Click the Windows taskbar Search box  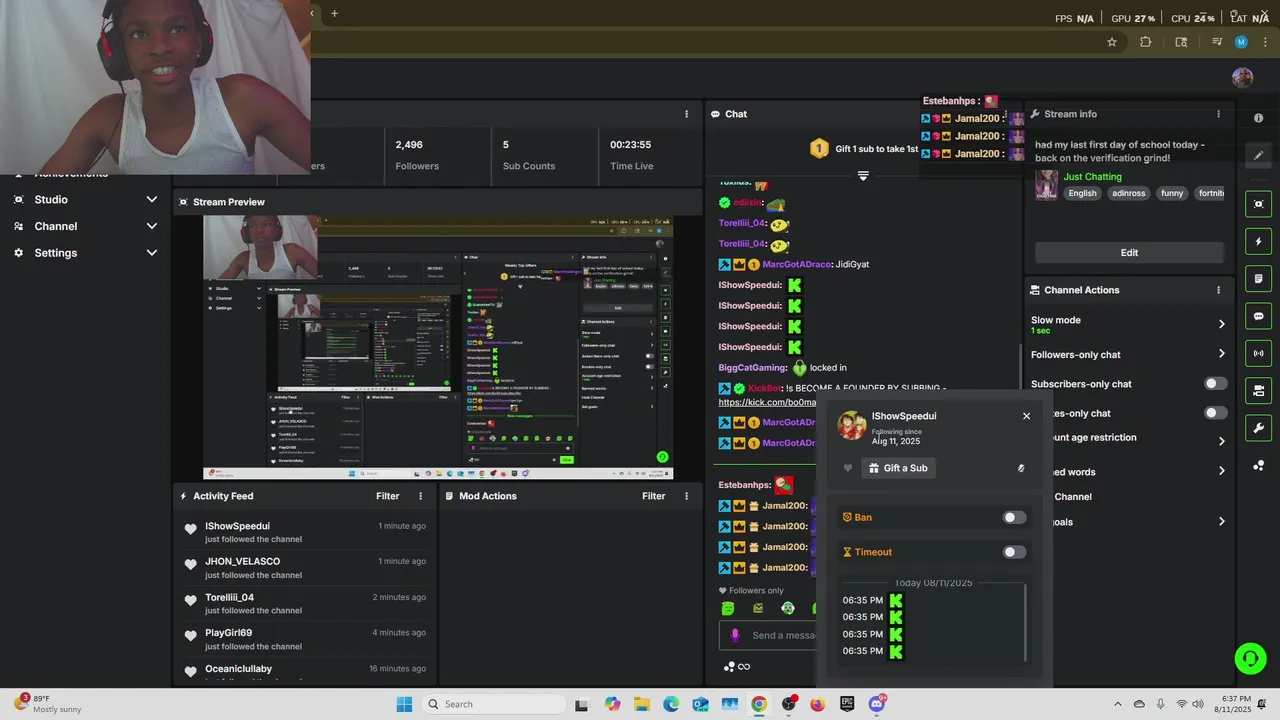pos(492,704)
